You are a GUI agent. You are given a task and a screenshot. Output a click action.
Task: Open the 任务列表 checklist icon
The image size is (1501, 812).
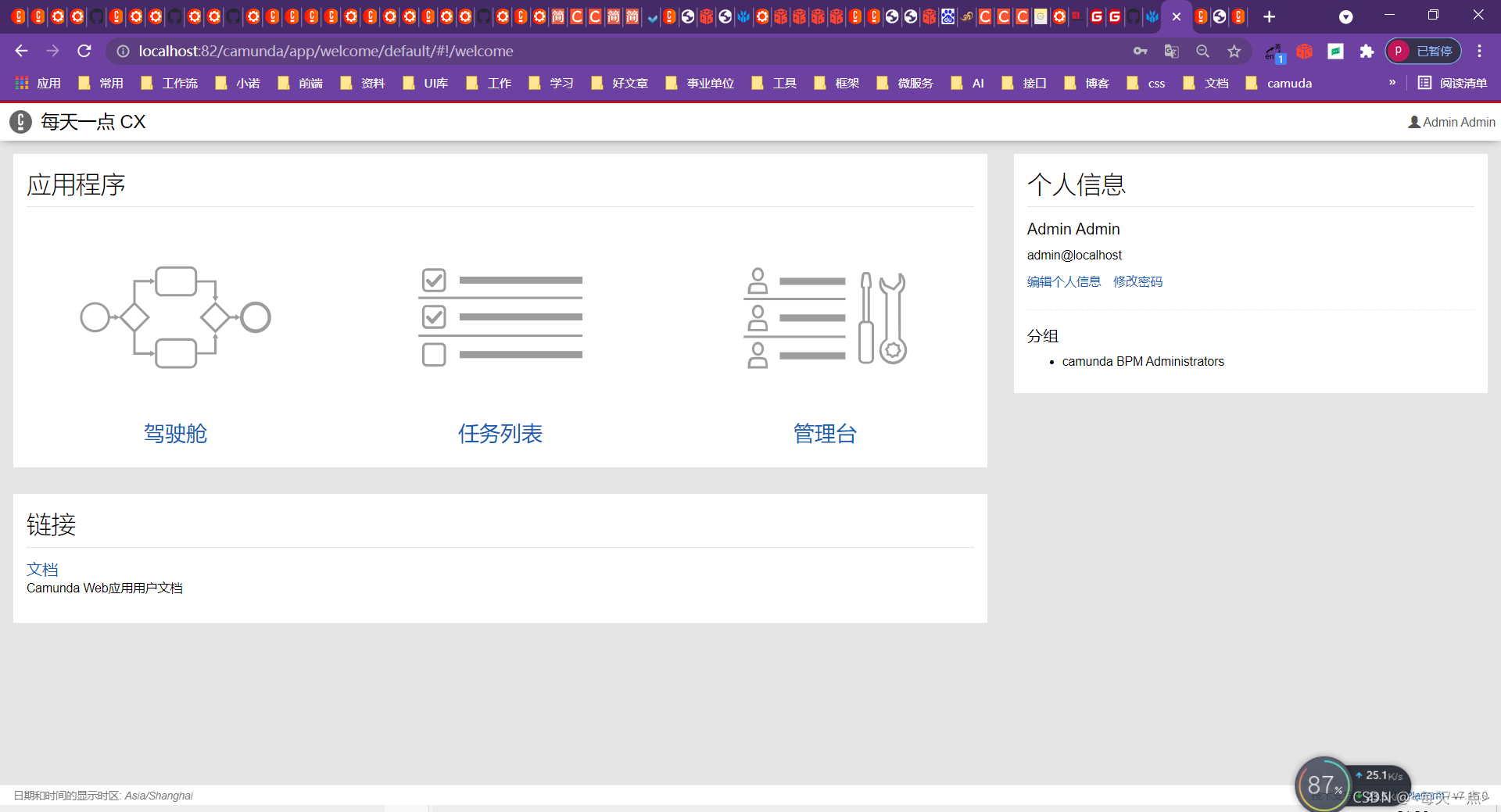500,317
